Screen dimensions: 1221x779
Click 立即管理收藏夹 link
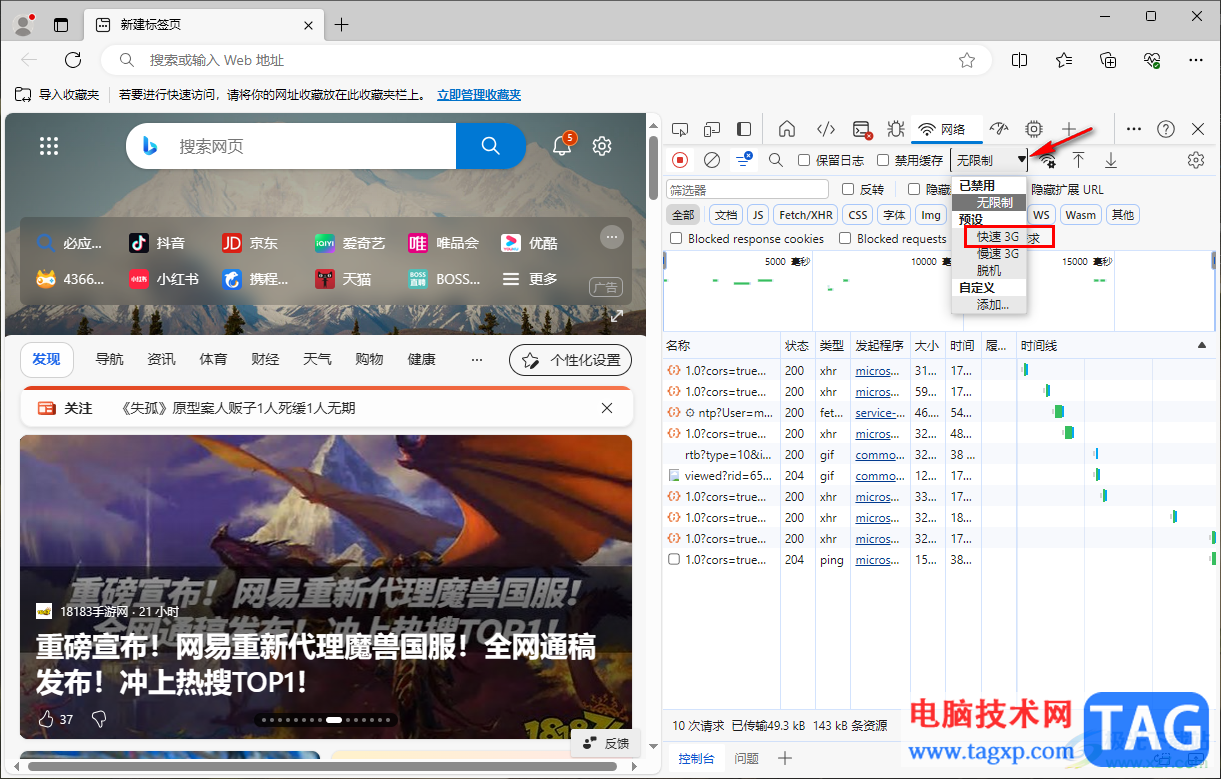[479, 95]
